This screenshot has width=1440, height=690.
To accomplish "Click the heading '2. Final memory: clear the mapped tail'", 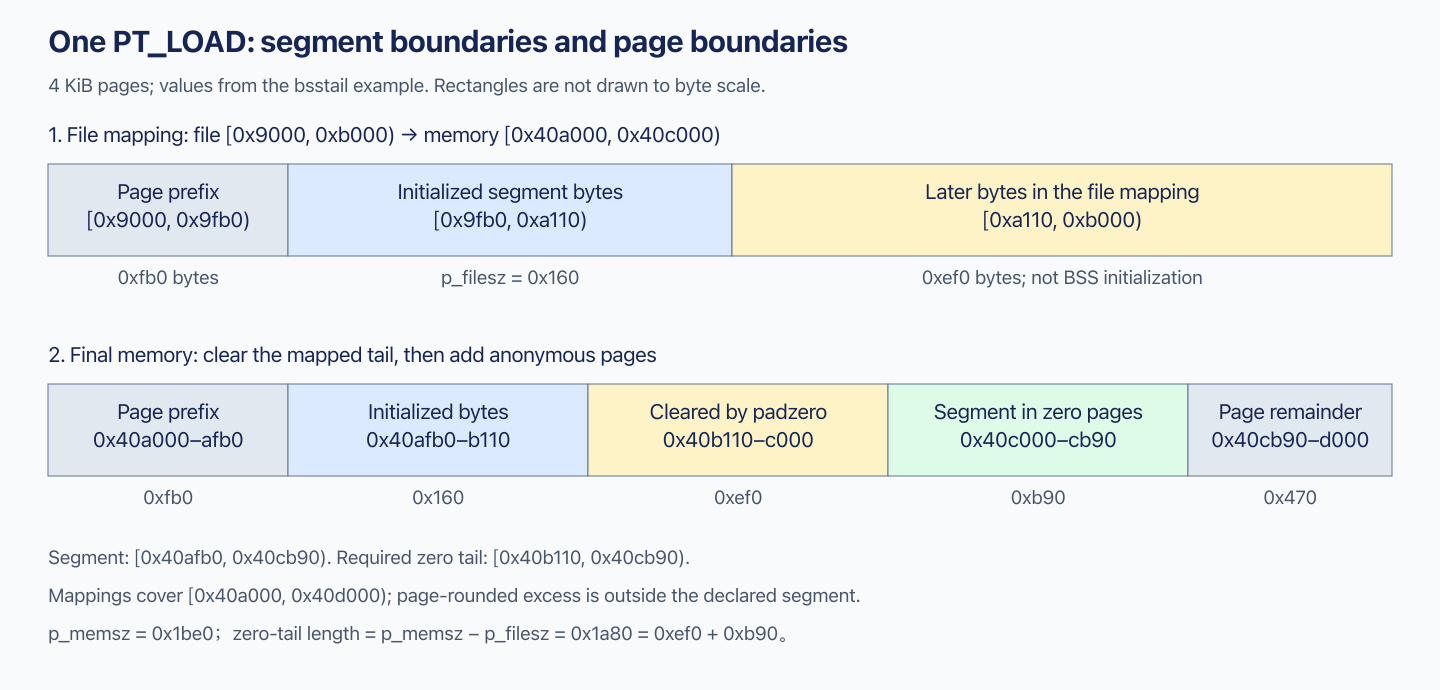I will [352, 355].
